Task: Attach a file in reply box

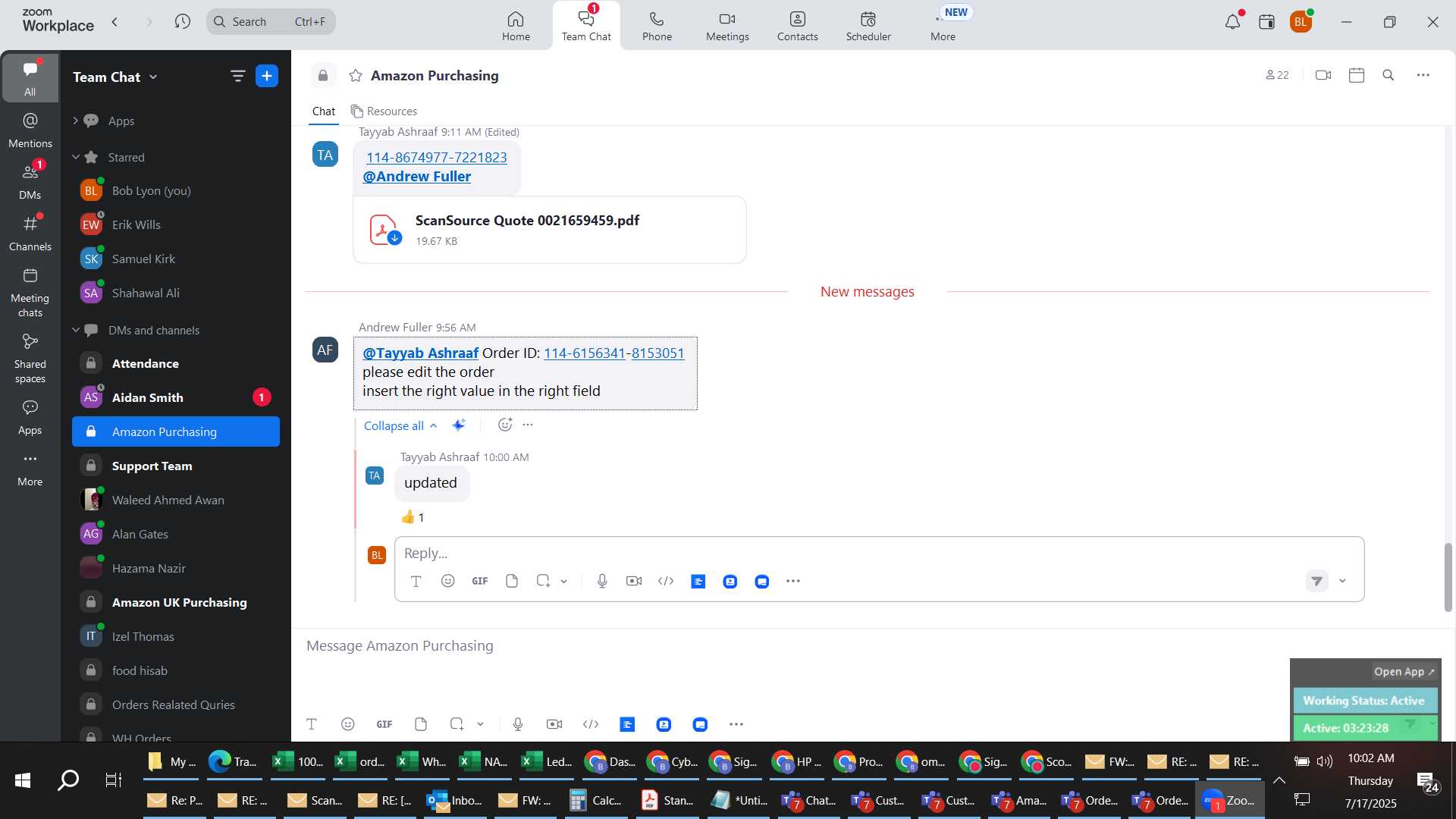Action: (512, 582)
